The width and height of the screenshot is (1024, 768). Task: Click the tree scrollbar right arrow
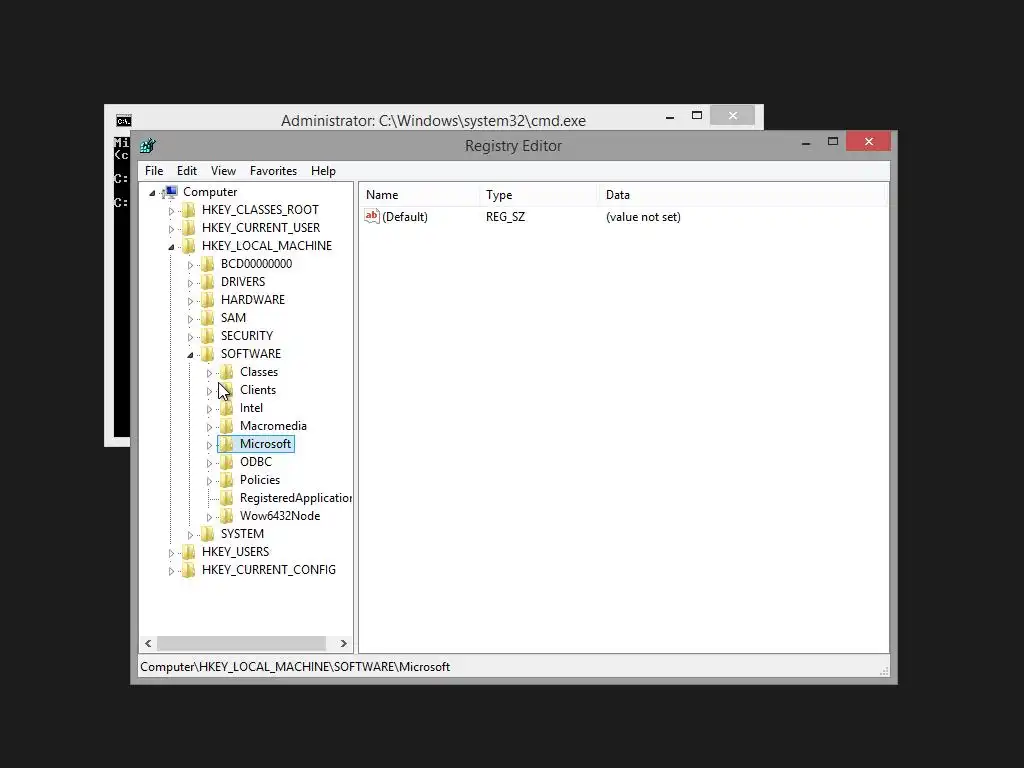(344, 643)
